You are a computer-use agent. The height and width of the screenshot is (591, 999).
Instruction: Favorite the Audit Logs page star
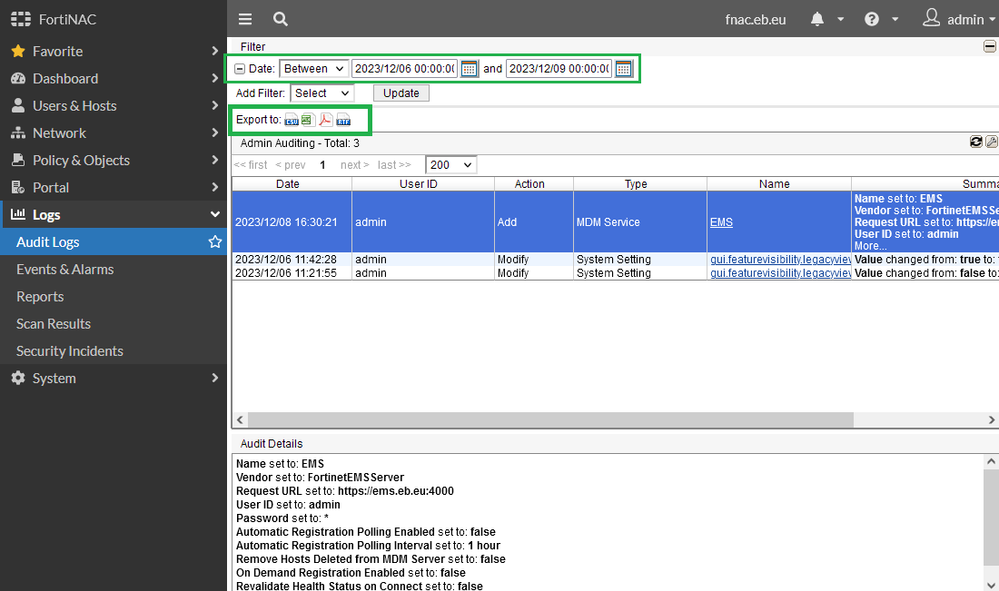point(214,242)
